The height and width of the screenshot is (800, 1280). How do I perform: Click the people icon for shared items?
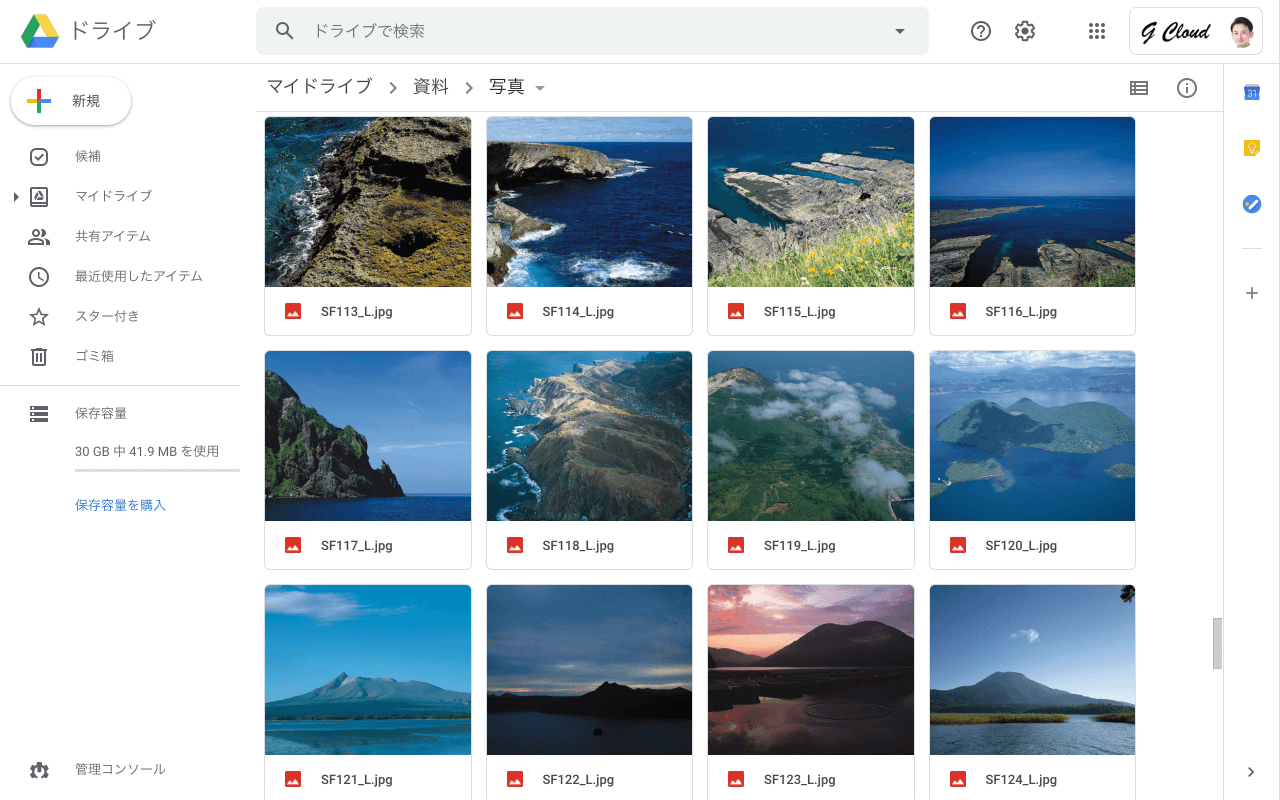tap(39, 236)
